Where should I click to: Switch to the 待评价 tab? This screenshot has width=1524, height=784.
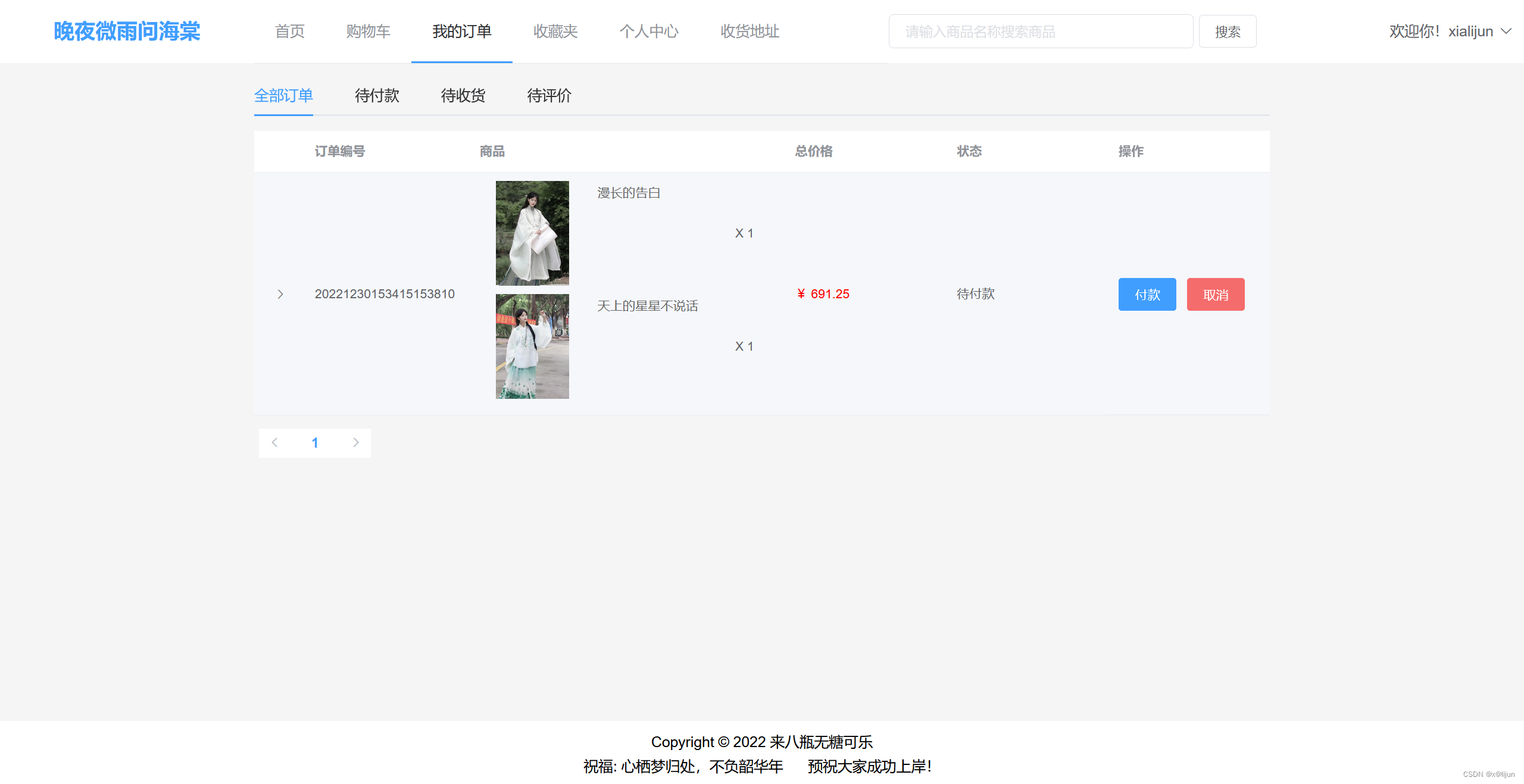click(x=549, y=96)
